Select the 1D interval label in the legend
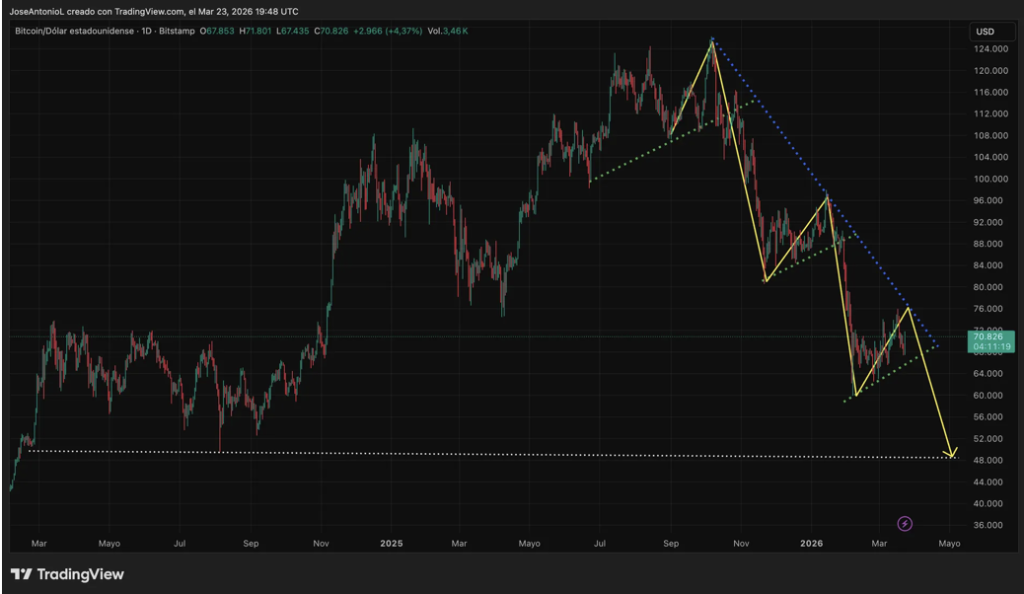This screenshot has height=594, width=1024. [x=146, y=32]
